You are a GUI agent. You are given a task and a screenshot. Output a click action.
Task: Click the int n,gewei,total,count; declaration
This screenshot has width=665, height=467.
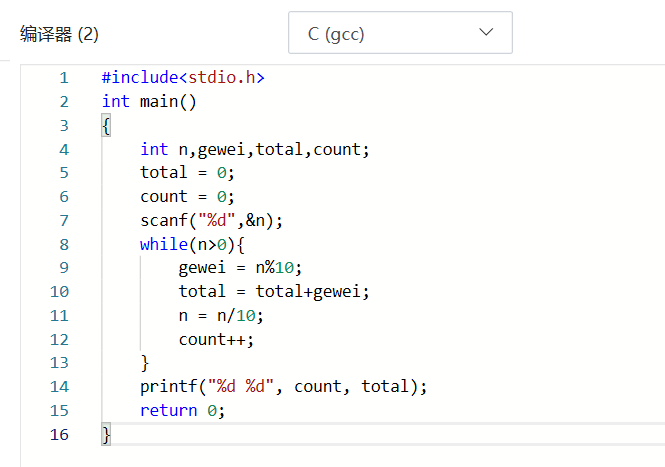pyautogui.click(x=255, y=149)
